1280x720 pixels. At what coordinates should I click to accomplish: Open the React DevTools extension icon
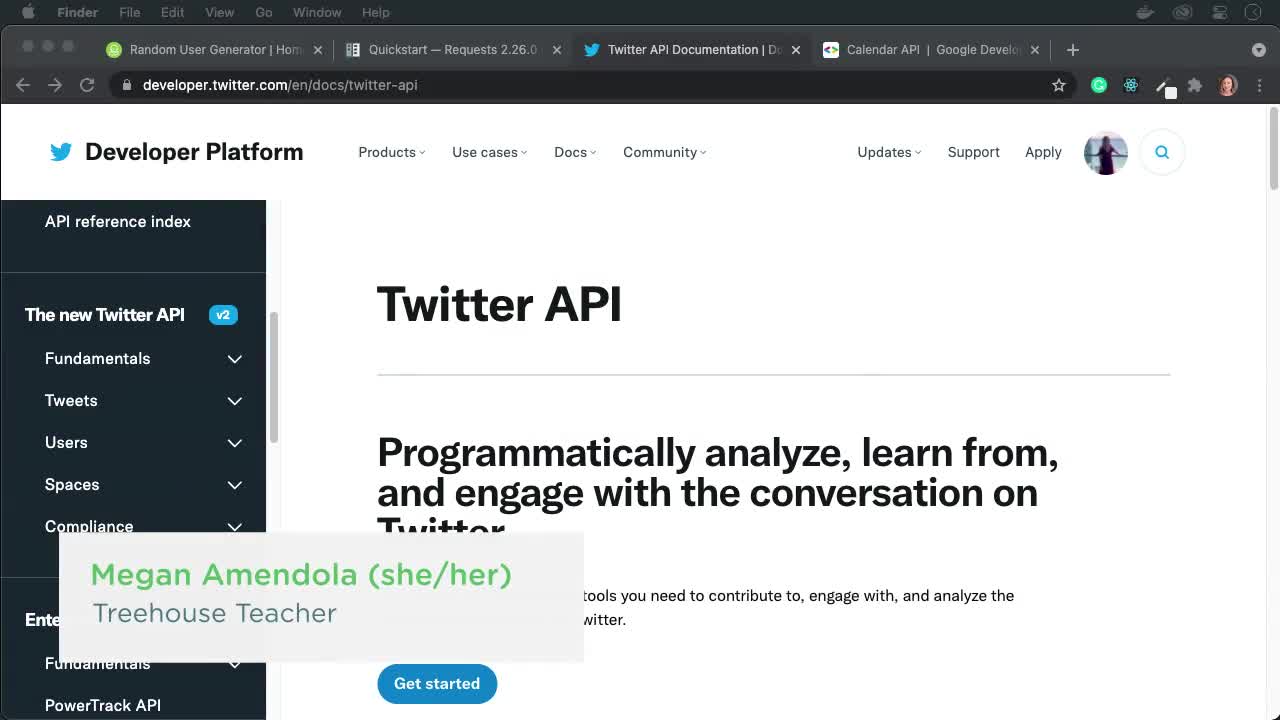[1131, 85]
